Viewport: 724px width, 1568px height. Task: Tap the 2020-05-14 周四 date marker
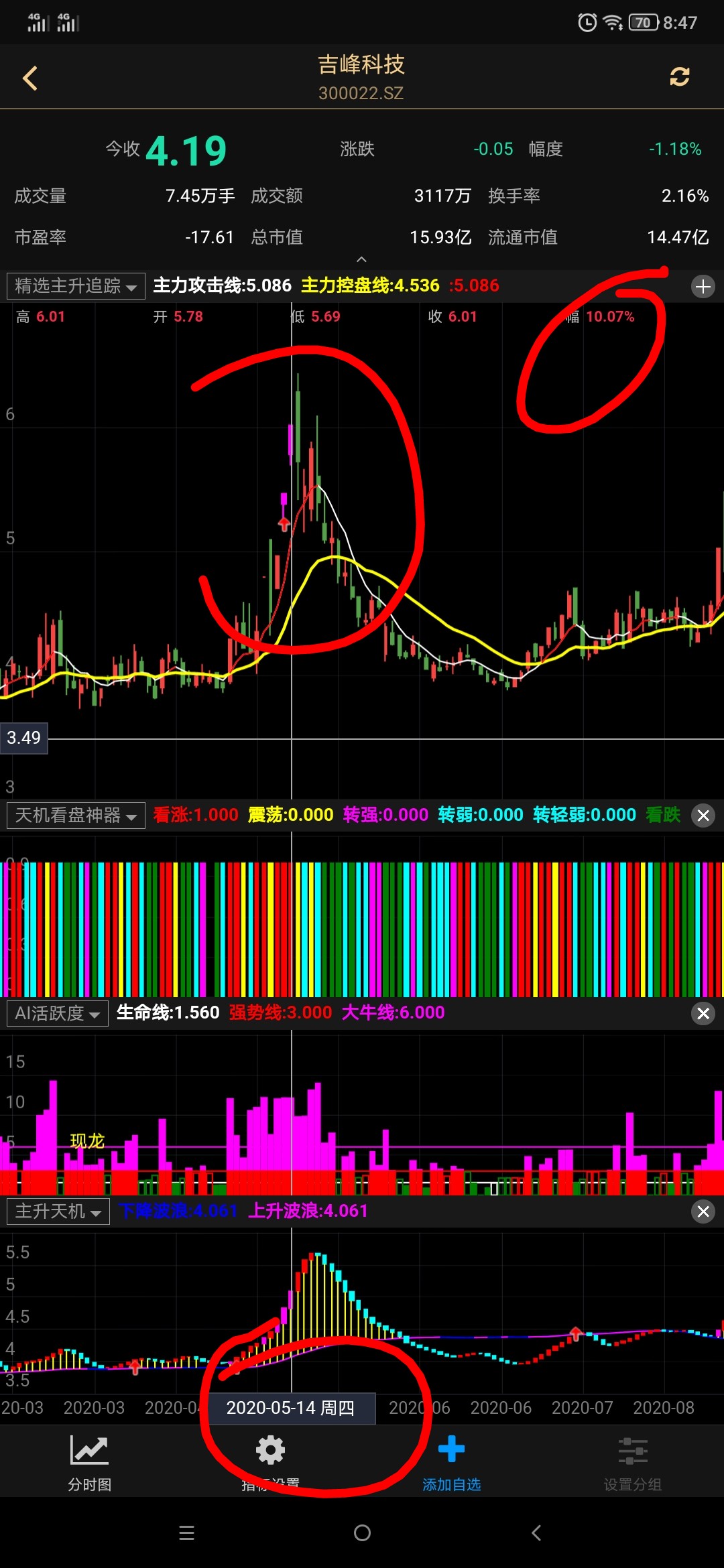(x=291, y=1408)
